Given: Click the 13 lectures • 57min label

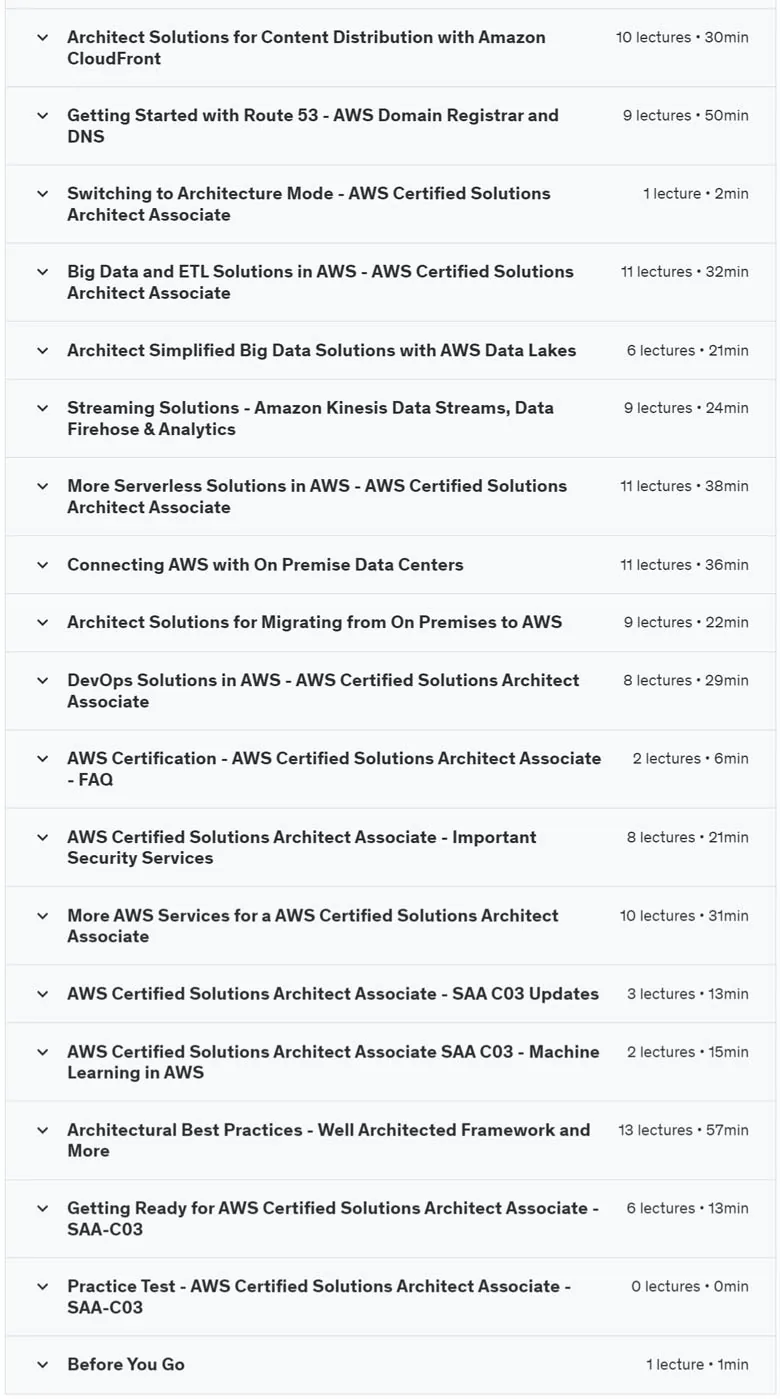Looking at the screenshot, I should pyautogui.click(x=683, y=1130).
